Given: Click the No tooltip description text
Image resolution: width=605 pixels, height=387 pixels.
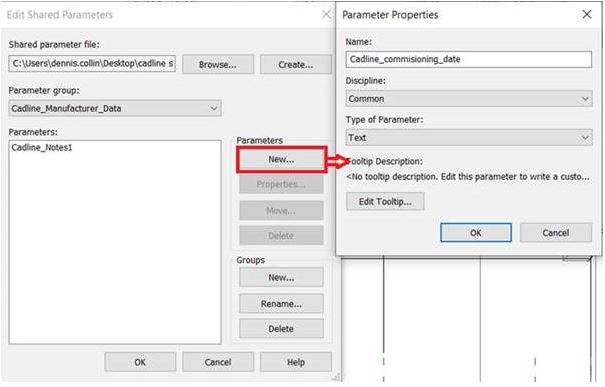Looking at the screenshot, I should [468, 177].
